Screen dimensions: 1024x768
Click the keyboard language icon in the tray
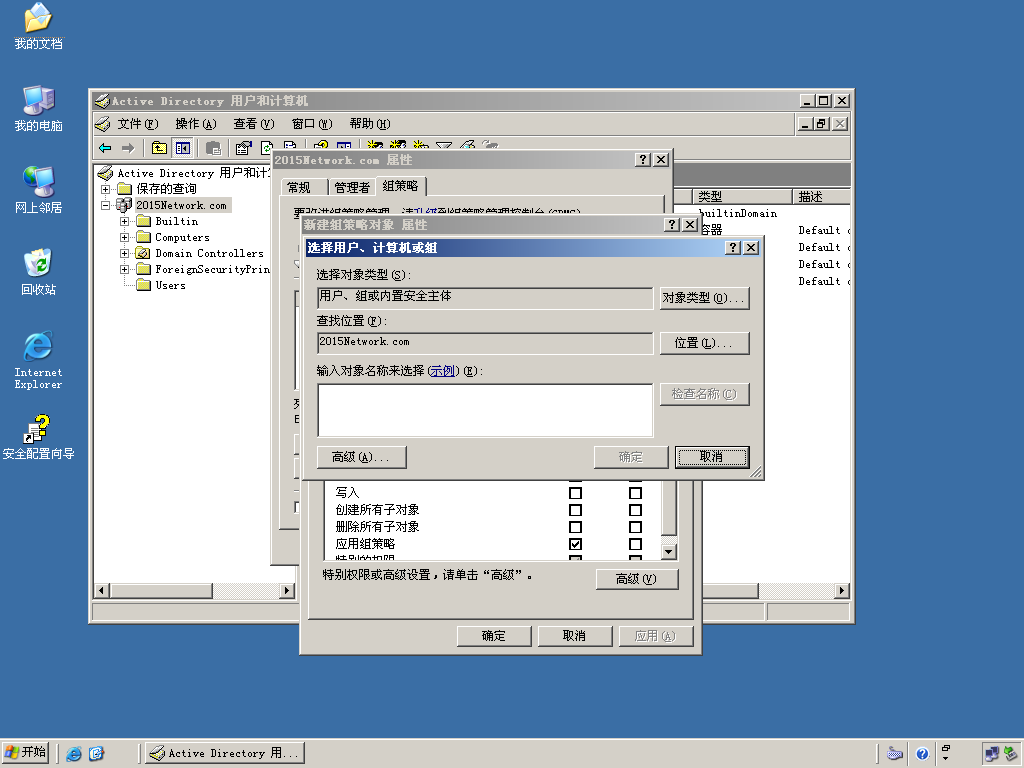895,754
